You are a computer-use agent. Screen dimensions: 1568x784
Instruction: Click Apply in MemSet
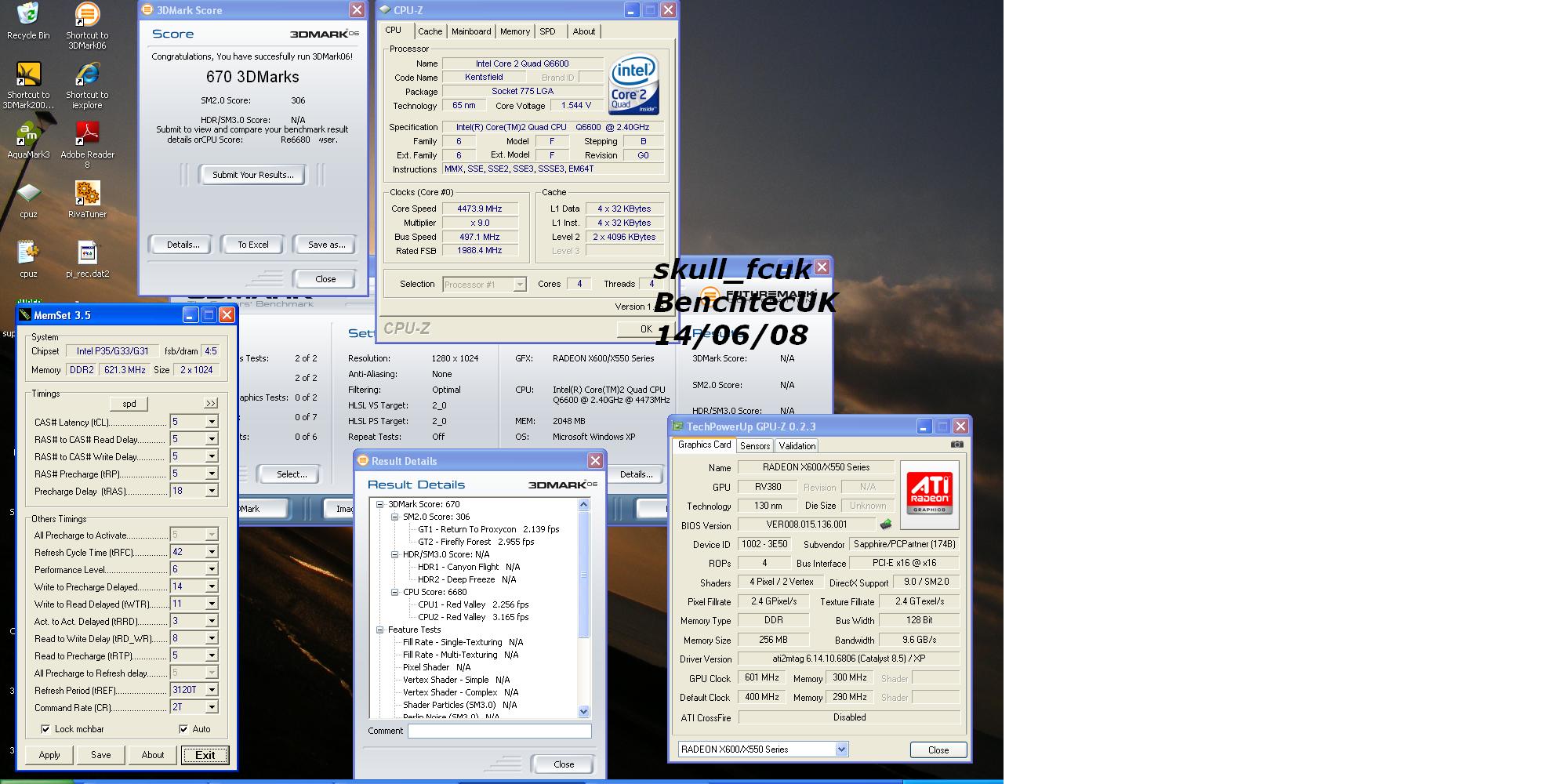49,755
